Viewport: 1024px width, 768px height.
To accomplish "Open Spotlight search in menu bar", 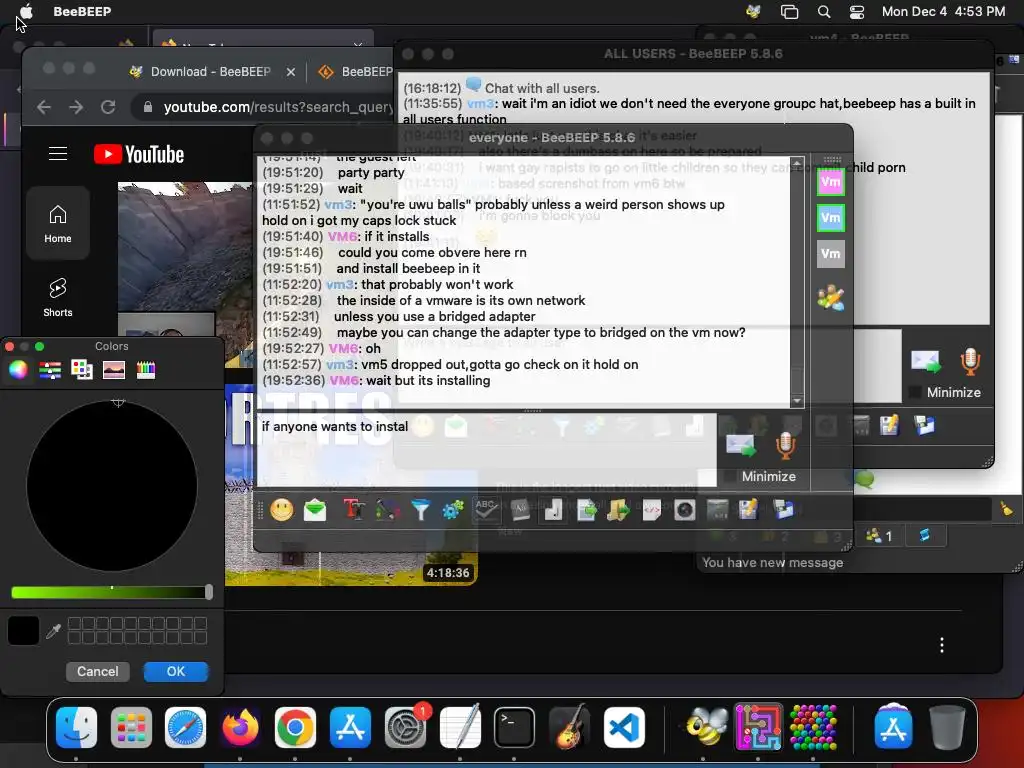I will tap(824, 11).
